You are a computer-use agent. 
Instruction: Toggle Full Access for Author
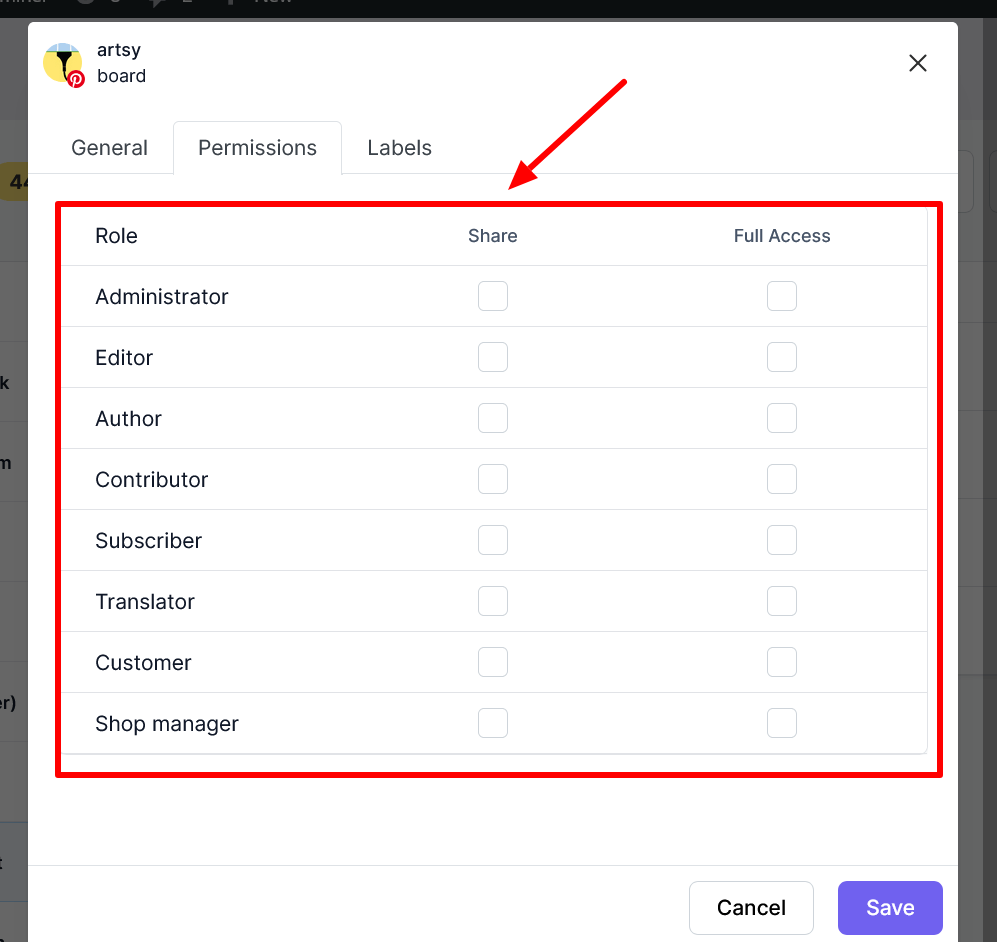pos(781,418)
